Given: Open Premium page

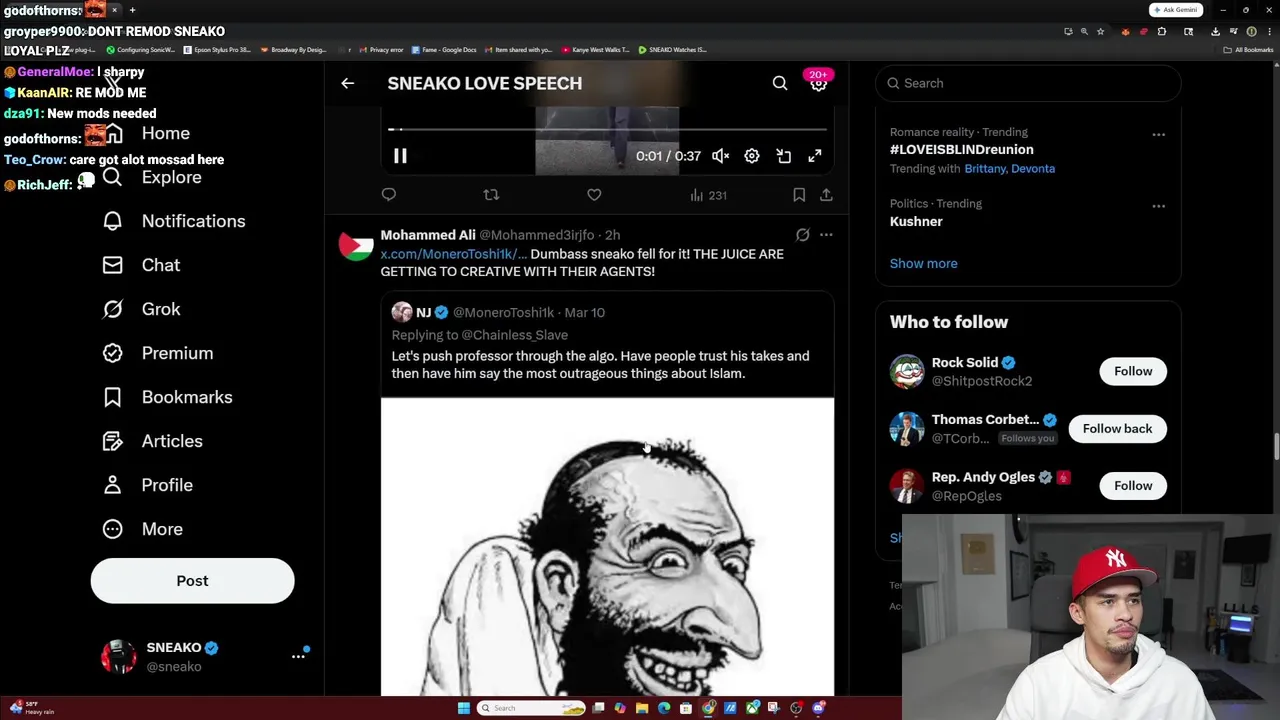Looking at the screenshot, I should (158, 353).
